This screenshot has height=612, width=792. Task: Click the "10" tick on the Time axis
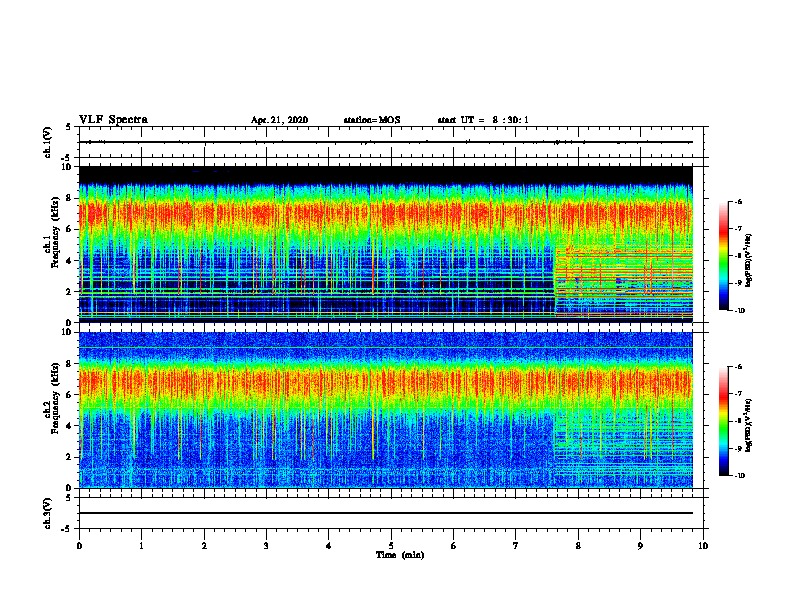[x=703, y=546]
